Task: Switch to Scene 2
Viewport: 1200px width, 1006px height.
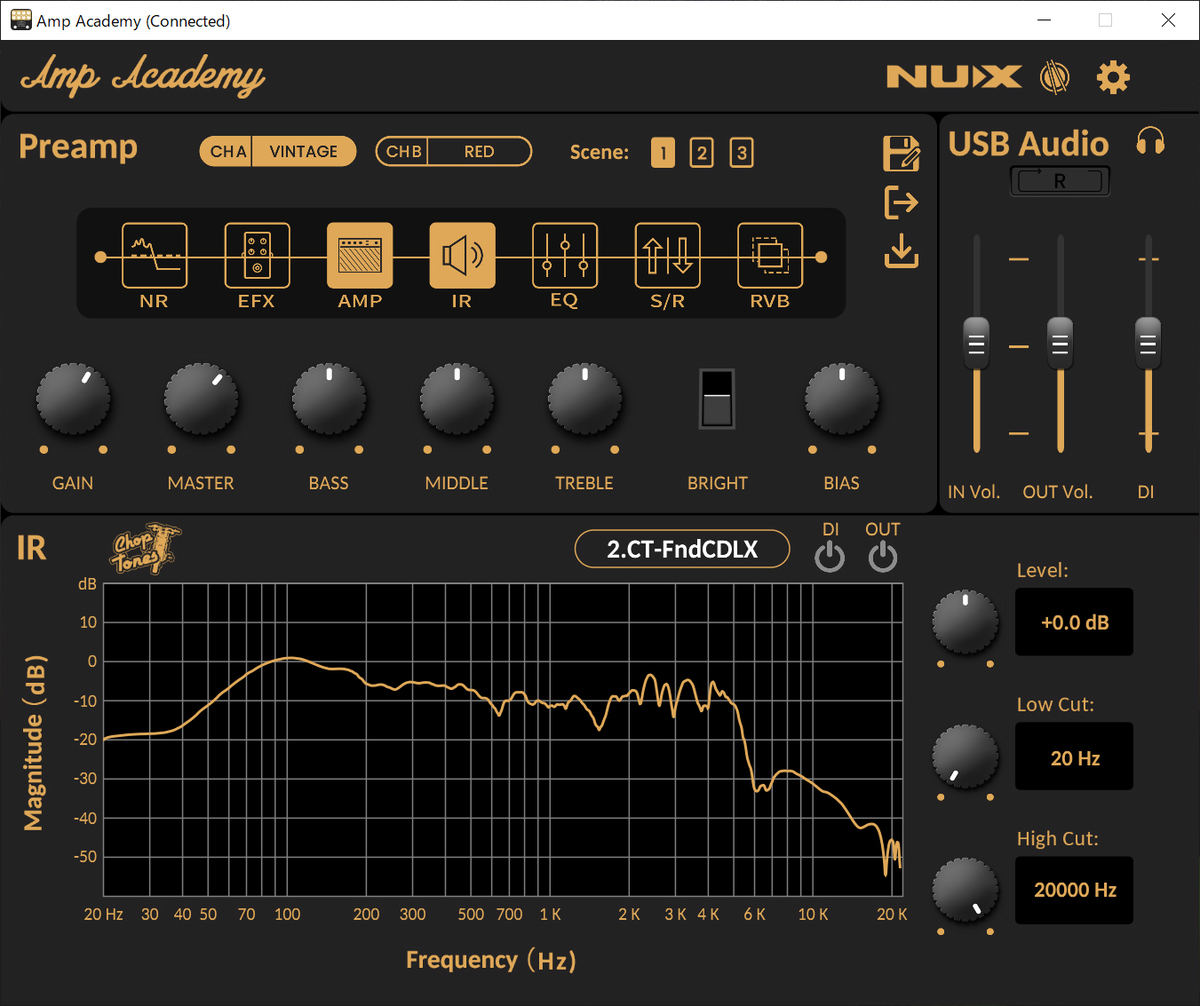Action: tap(701, 153)
